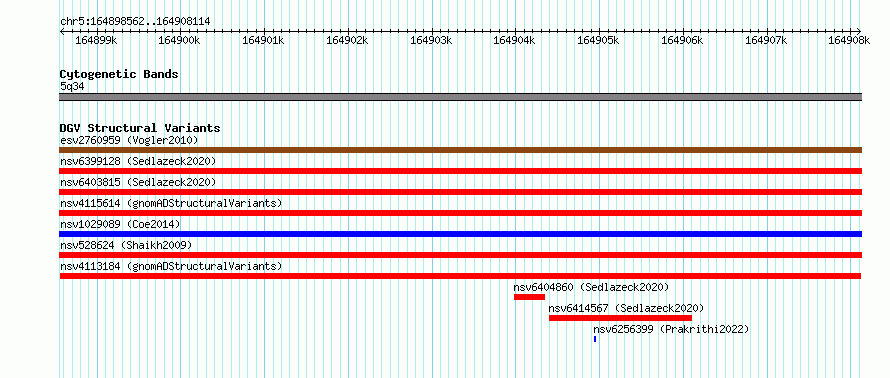Click the red nsv6403815 variant bar
Screen dimensions: 890x378
tap(460, 192)
